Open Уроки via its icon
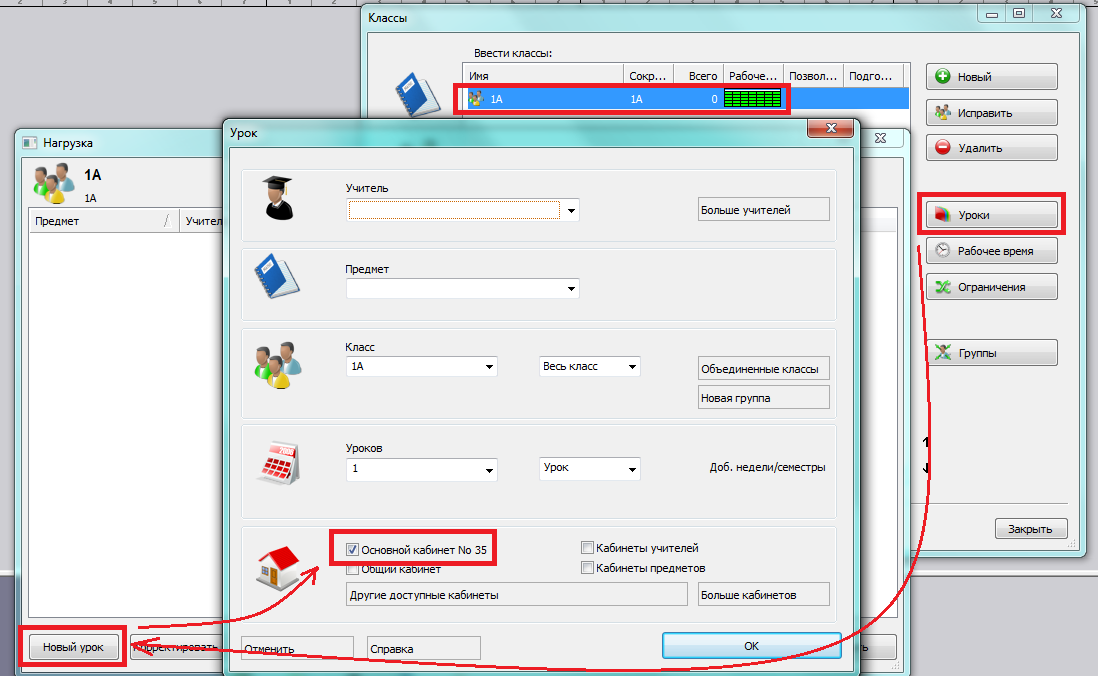 pyautogui.click(x=942, y=215)
